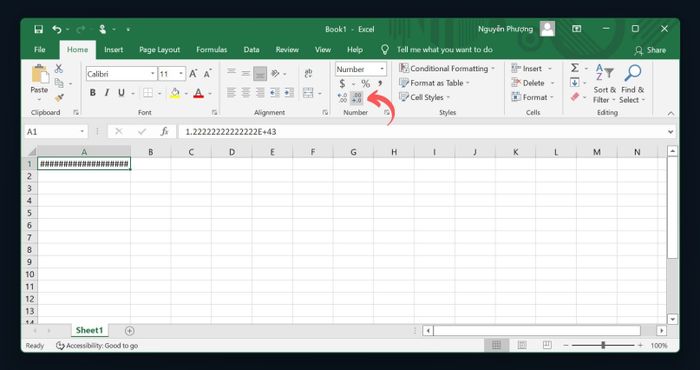Click the Name Box showing A1
700x370 pixels.
pyautogui.click(x=55, y=132)
